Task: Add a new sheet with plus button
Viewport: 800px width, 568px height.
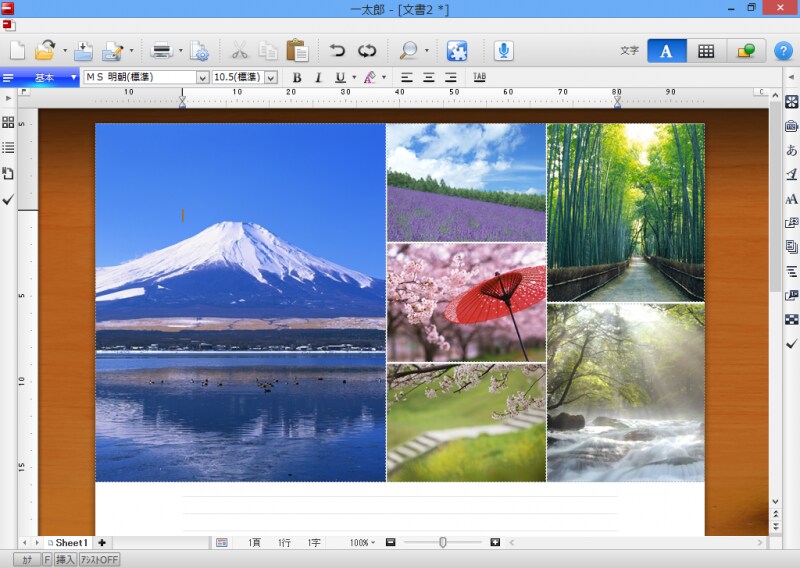Action: [x=102, y=542]
